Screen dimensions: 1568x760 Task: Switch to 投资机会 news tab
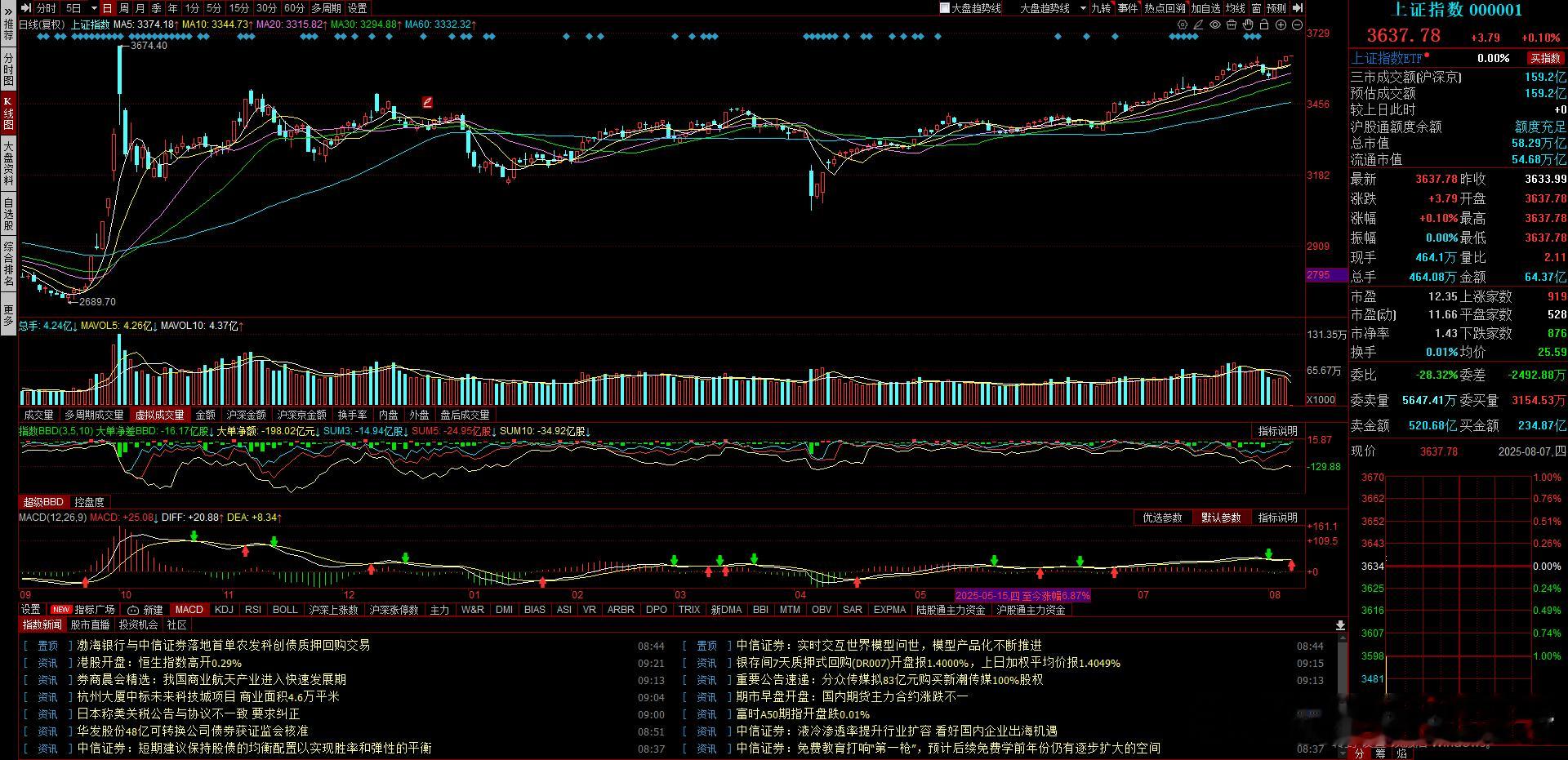pyautogui.click(x=138, y=624)
